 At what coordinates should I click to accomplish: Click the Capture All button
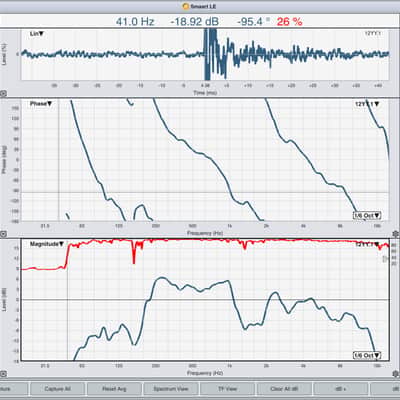pyautogui.click(x=57, y=389)
